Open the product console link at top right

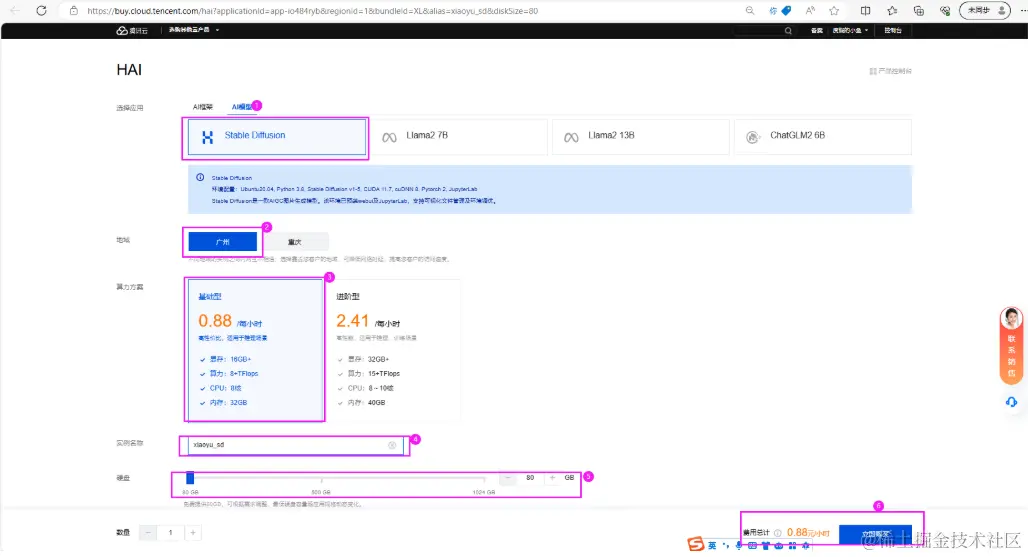890,71
